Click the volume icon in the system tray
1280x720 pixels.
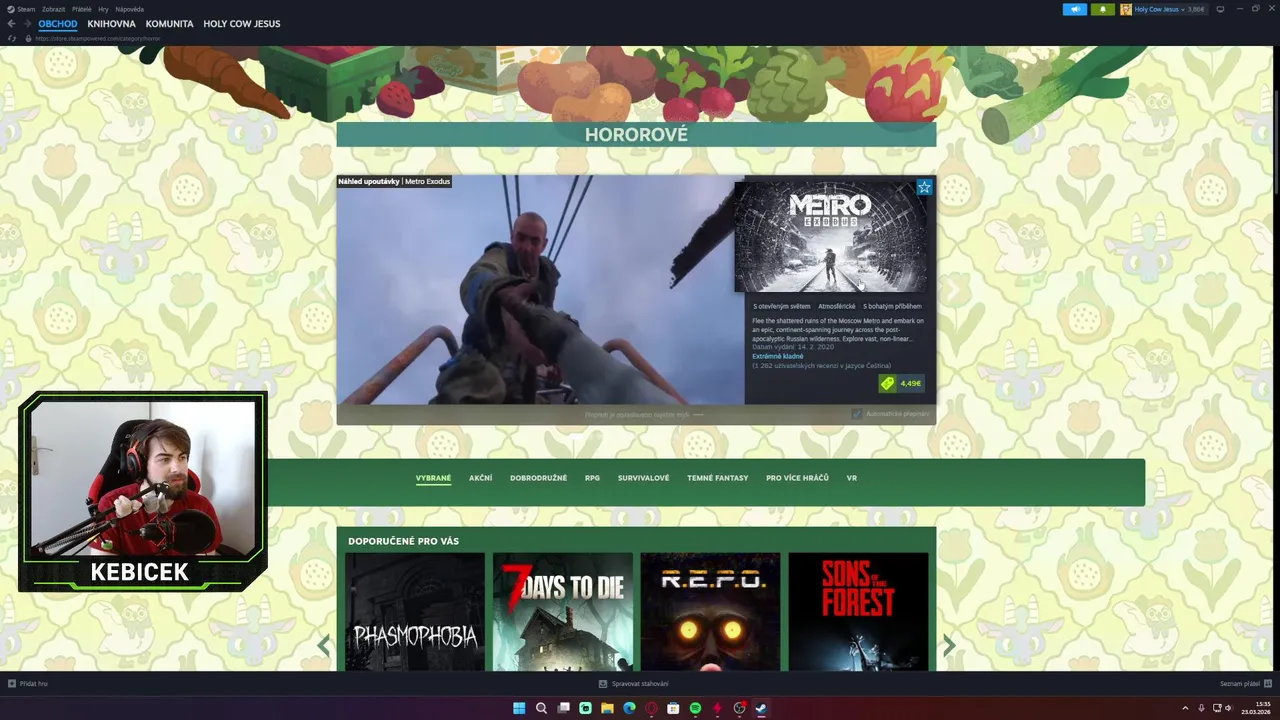(1229, 708)
